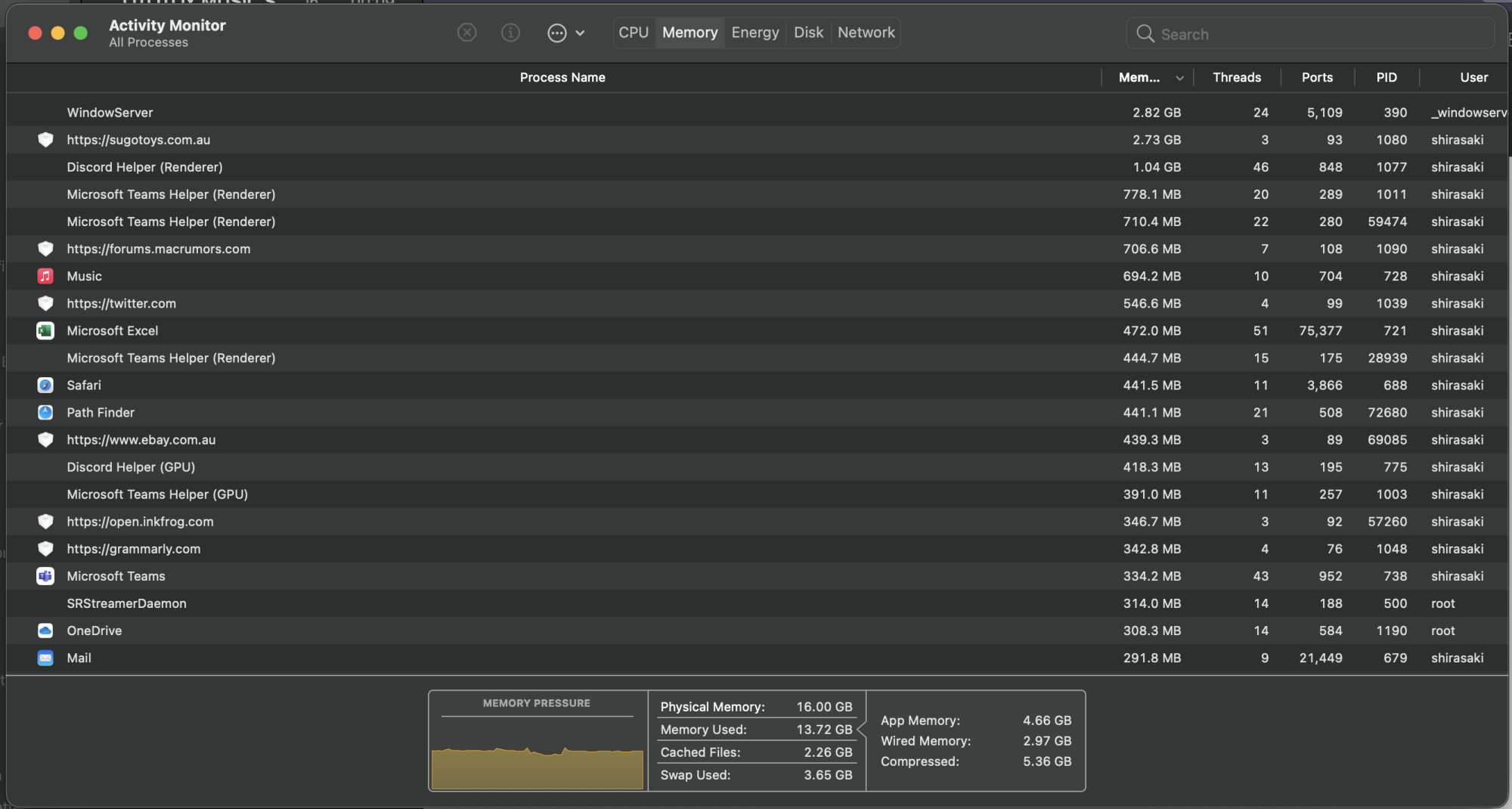Toggle the Memory column sort order

click(1148, 77)
